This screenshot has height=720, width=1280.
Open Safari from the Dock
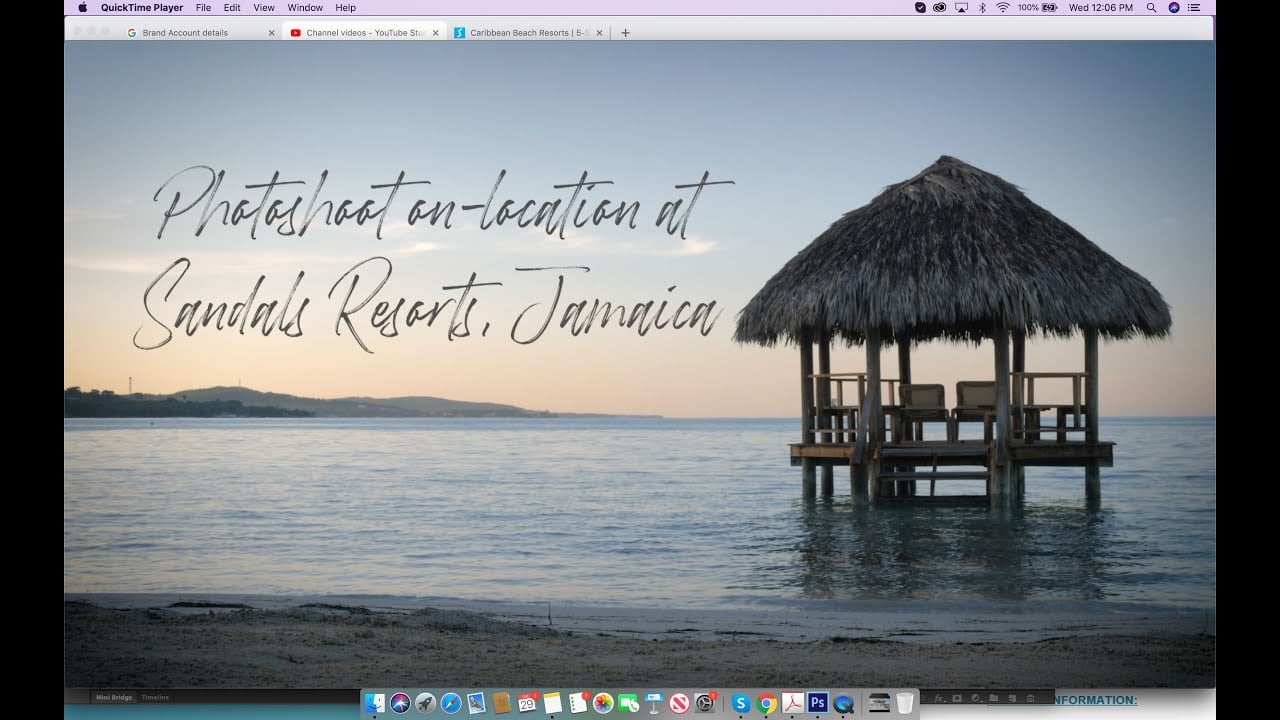451,703
